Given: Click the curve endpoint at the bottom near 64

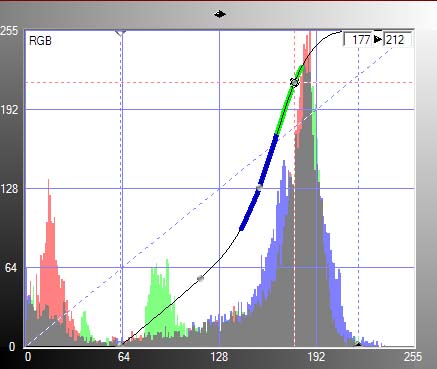Looking at the screenshot, I should 122,344.
